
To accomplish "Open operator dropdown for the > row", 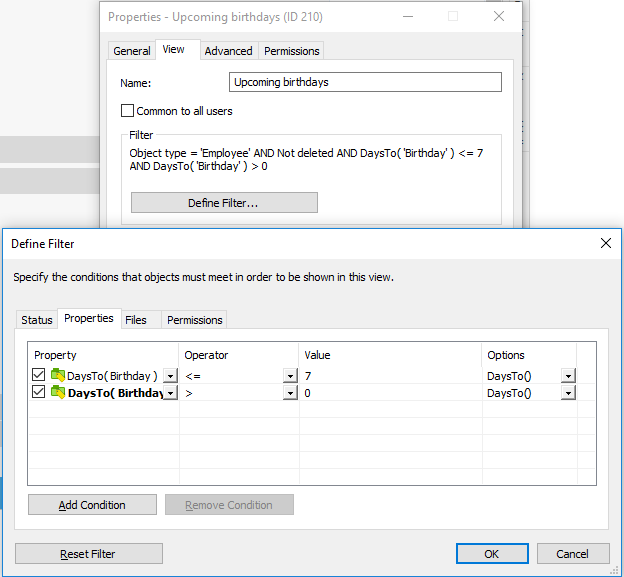I will (291, 393).
